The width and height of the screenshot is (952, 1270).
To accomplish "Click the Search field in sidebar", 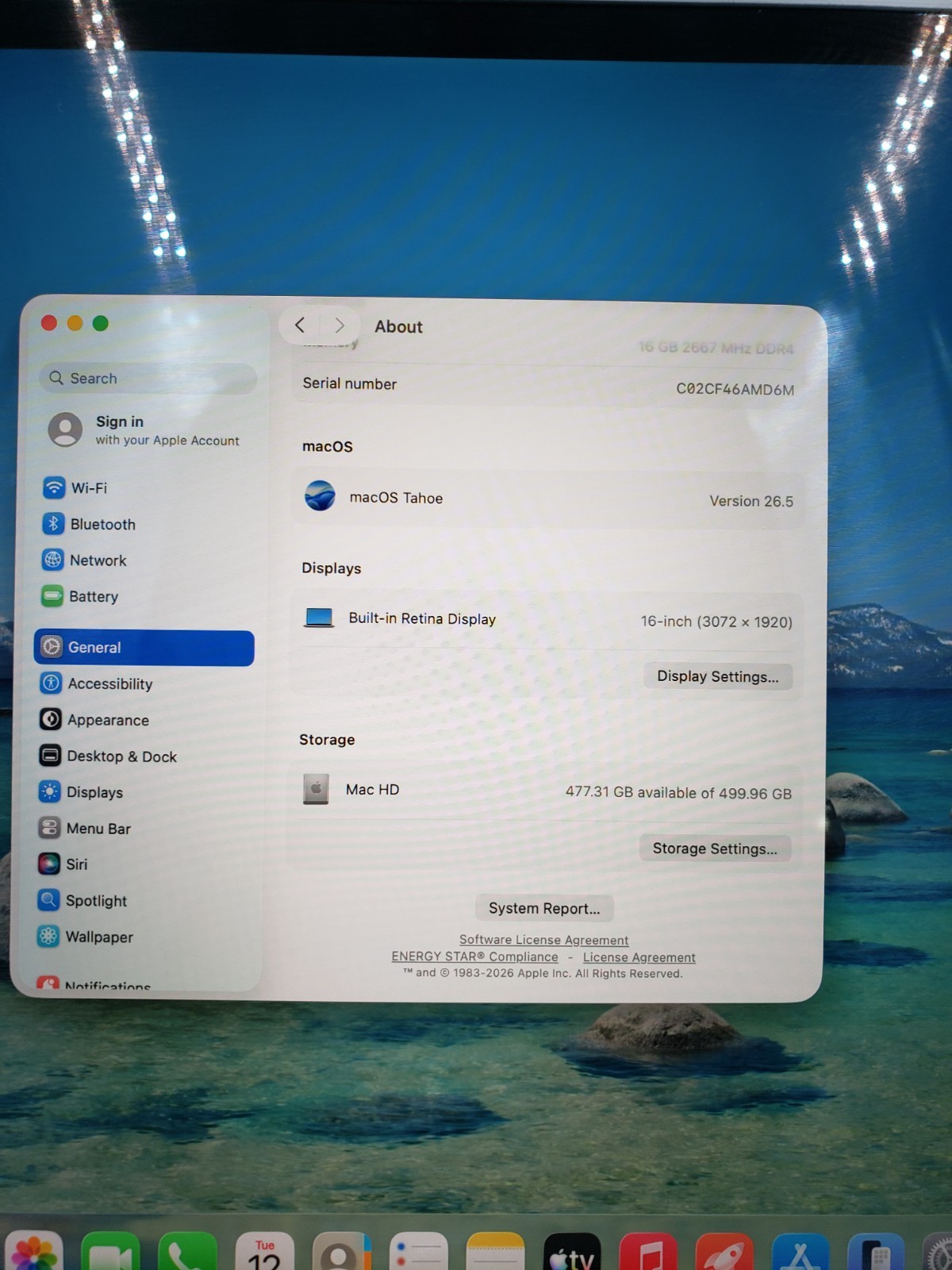I will pyautogui.click(x=148, y=379).
